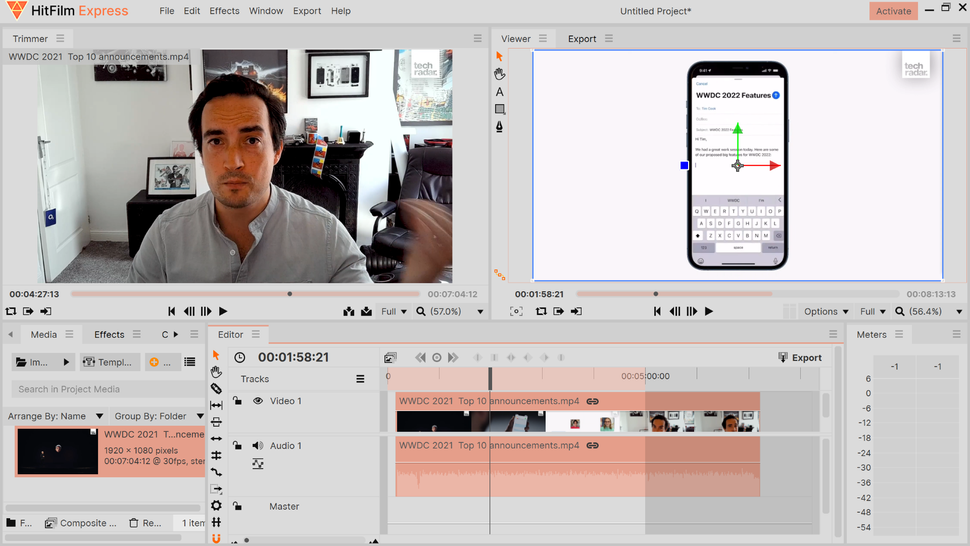Play the Viewer timeline
Screen dimensions: 970x546
tap(709, 312)
